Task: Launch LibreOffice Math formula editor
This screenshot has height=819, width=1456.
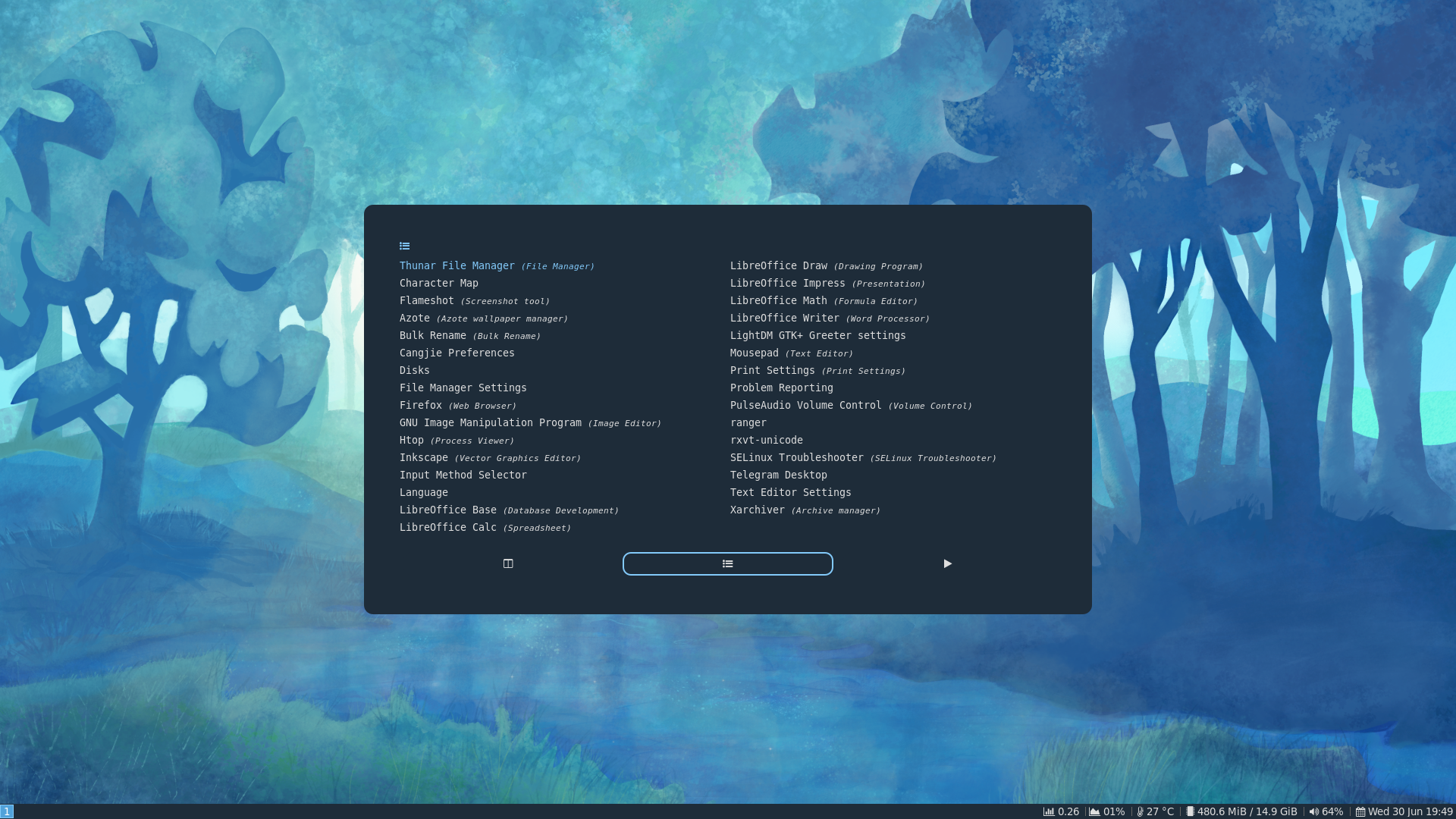Action: 824,300
